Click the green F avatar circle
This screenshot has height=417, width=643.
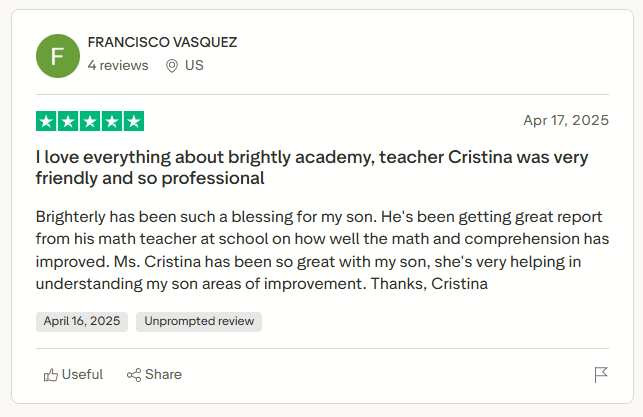[57, 55]
